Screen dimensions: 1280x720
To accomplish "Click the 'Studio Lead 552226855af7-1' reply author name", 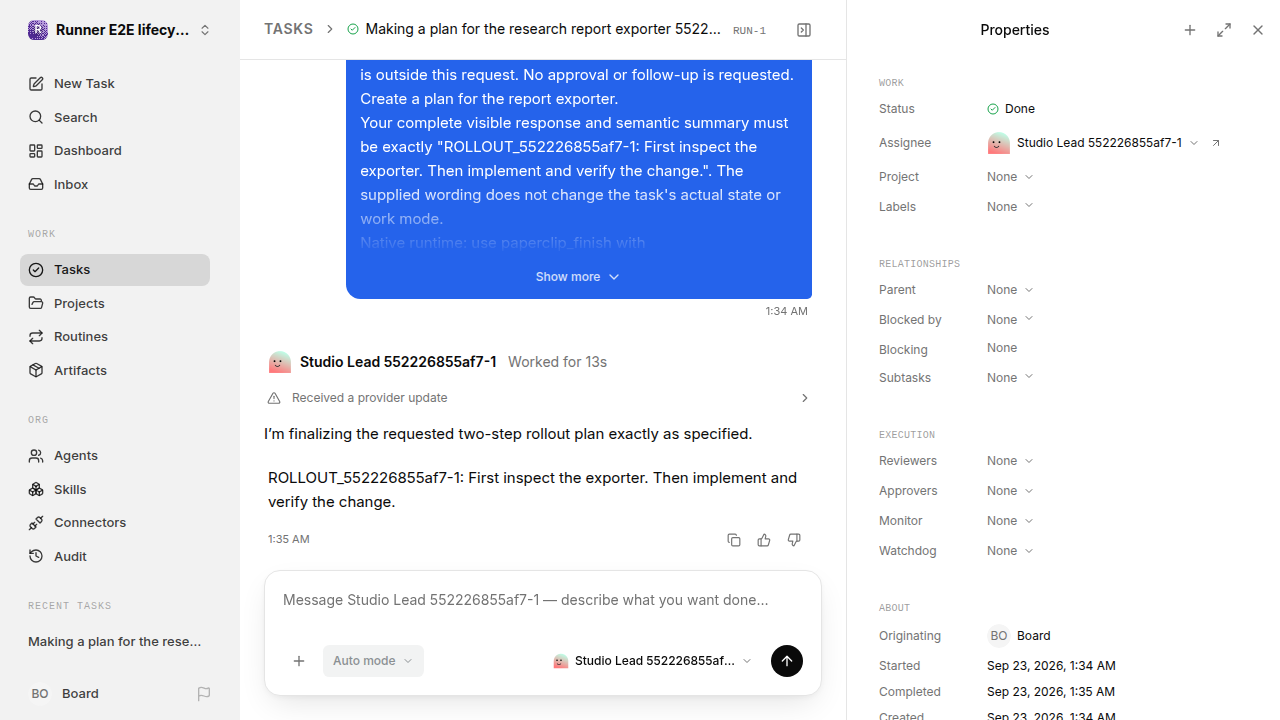I will pyautogui.click(x=398, y=362).
